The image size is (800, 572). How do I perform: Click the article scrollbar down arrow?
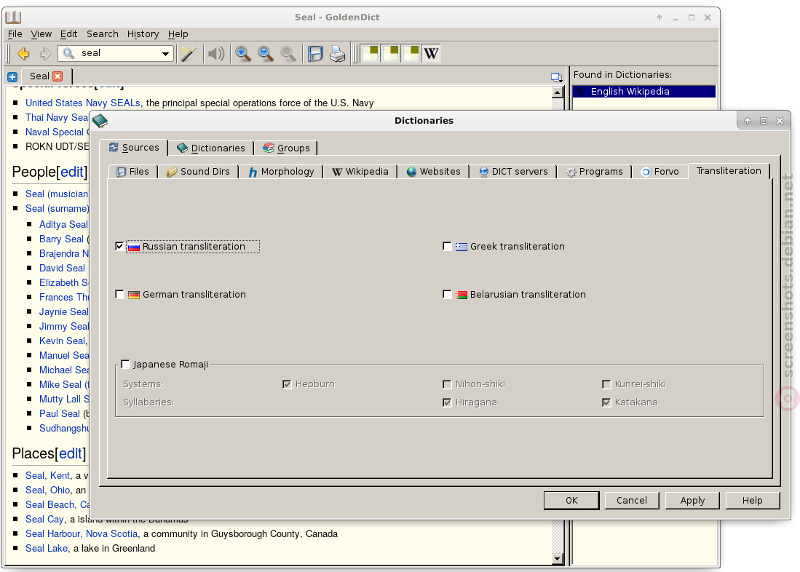tap(558, 559)
